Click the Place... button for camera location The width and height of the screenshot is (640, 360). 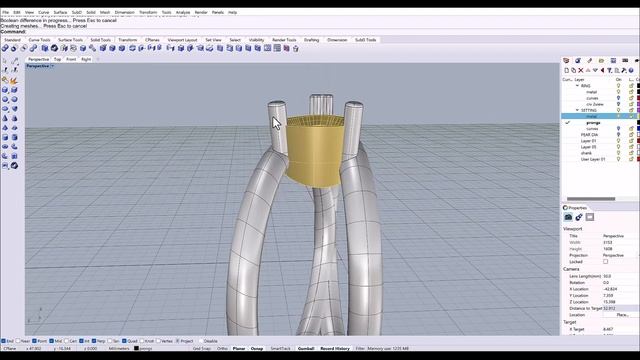pos(622,315)
